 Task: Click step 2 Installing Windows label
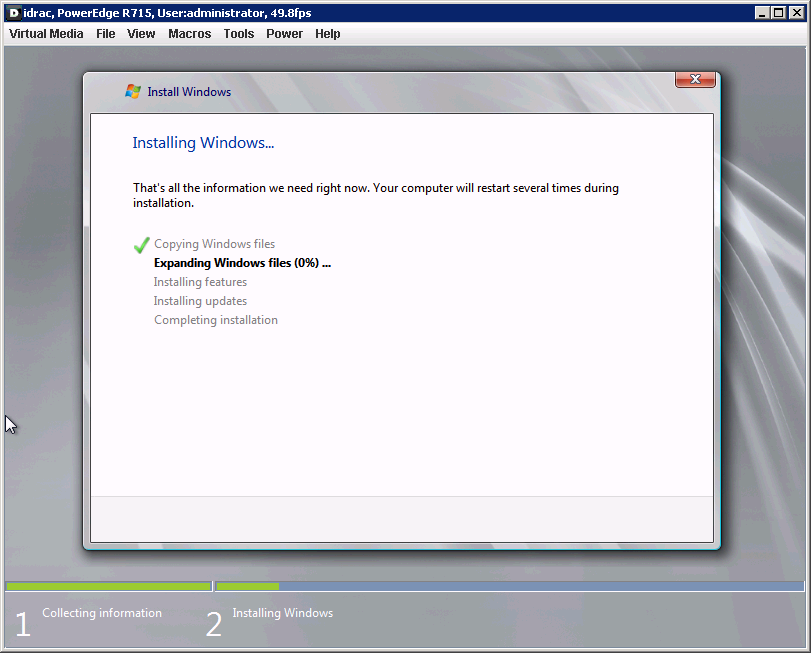[x=283, y=613]
